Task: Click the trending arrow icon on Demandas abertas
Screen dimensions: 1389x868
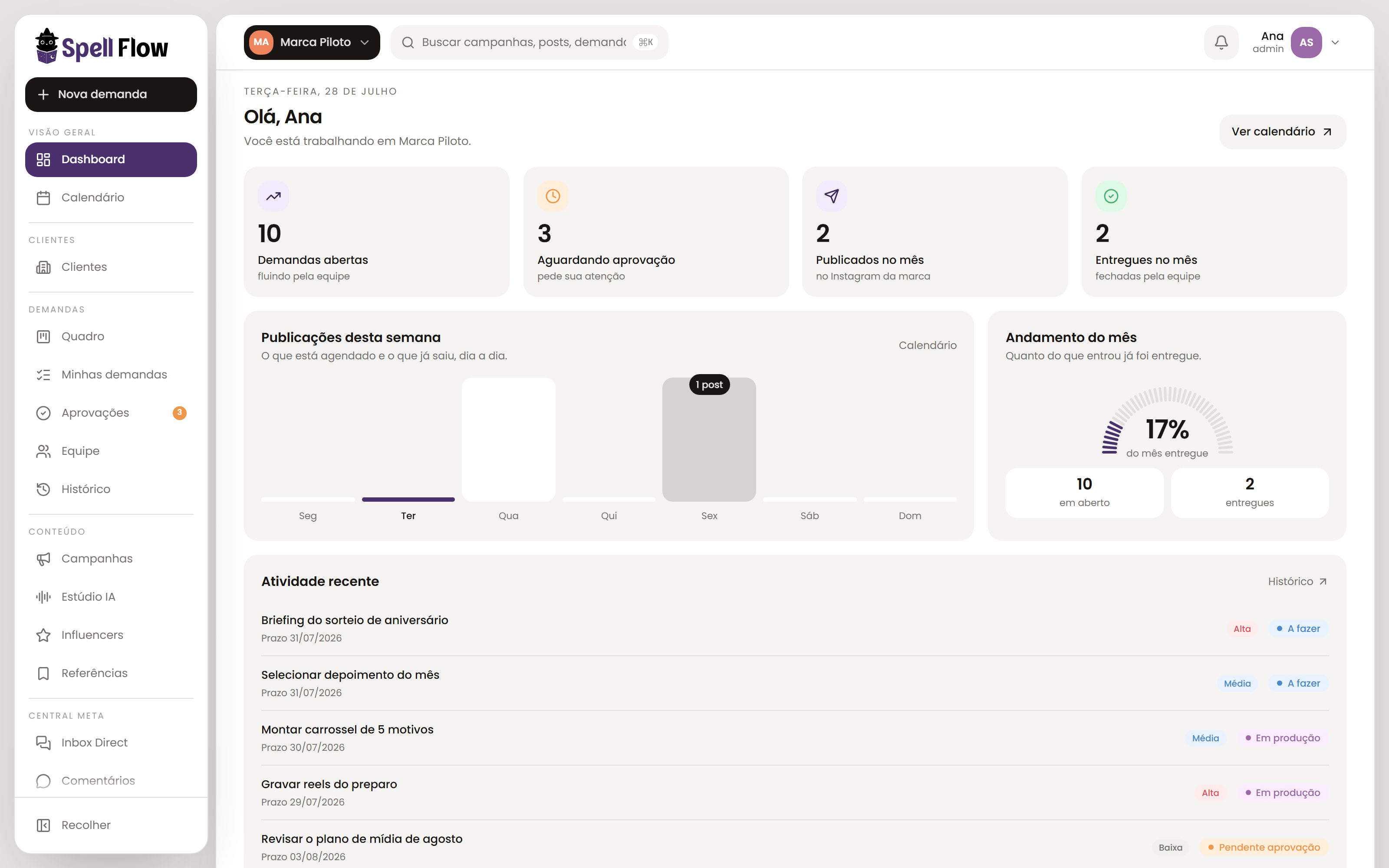Action: (x=273, y=196)
